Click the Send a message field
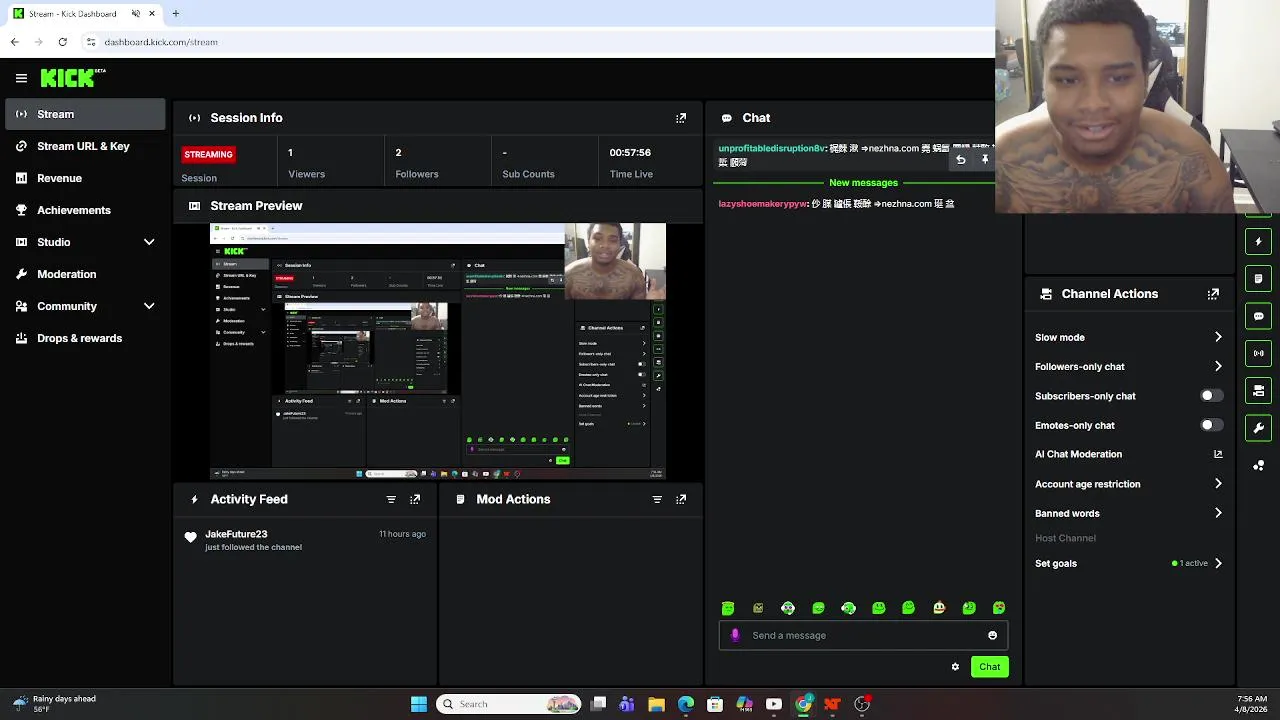This screenshot has height=720, width=1280. click(x=862, y=635)
